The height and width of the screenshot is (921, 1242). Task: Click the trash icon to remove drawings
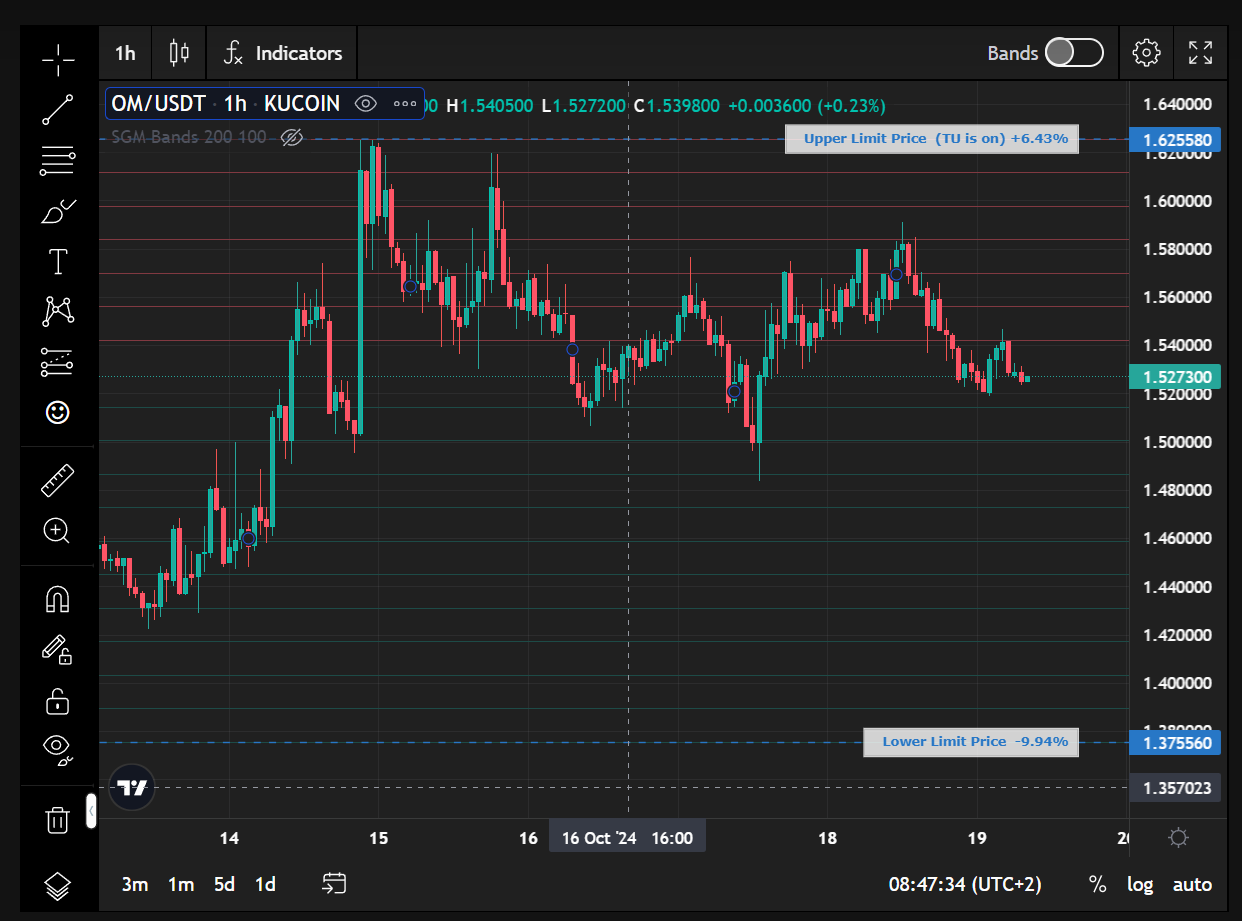[58, 821]
